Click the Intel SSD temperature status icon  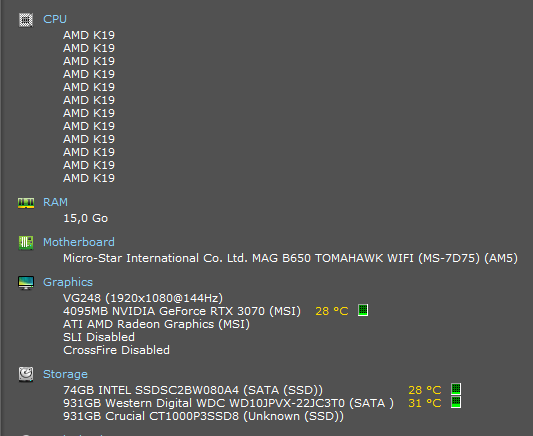[456, 389]
